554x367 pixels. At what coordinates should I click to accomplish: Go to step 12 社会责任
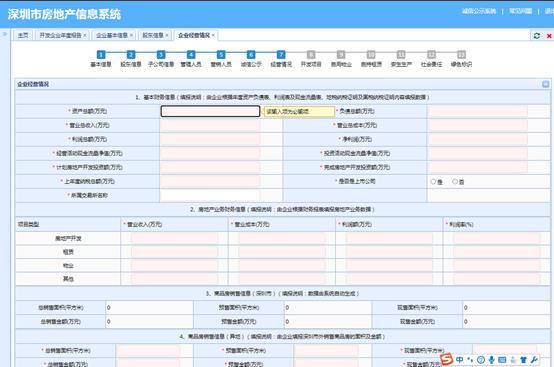pos(431,59)
